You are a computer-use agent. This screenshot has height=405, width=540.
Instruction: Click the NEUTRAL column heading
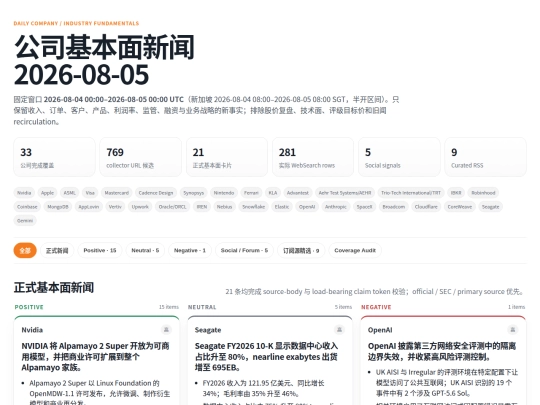pyautogui.click(x=202, y=307)
